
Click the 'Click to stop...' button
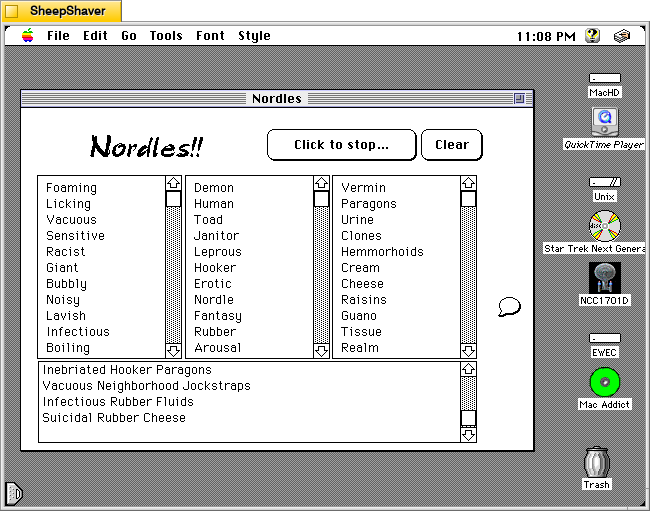point(342,145)
